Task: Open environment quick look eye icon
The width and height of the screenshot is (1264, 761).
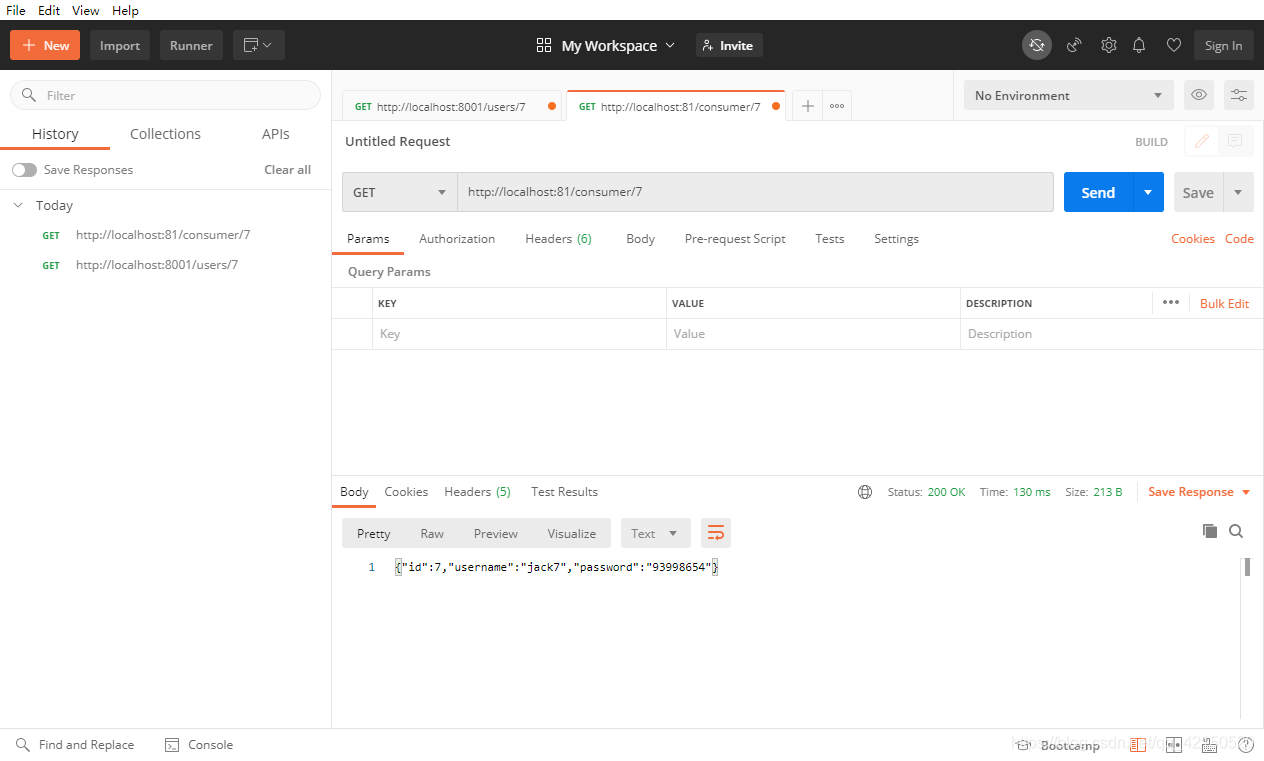Action: (1199, 95)
